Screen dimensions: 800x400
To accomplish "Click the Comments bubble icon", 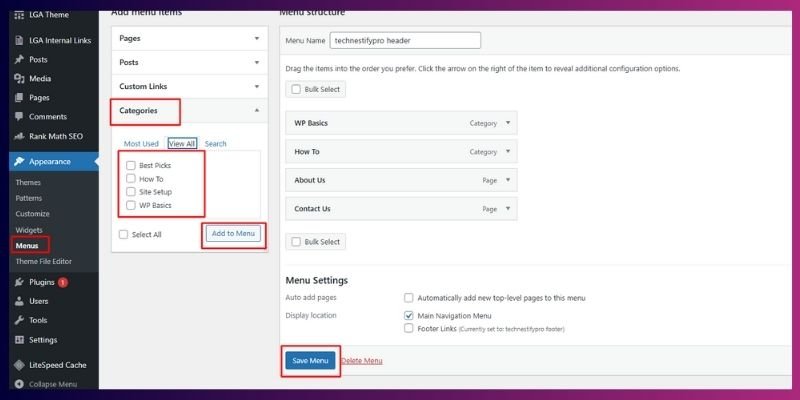I will (x=19, y=116).
